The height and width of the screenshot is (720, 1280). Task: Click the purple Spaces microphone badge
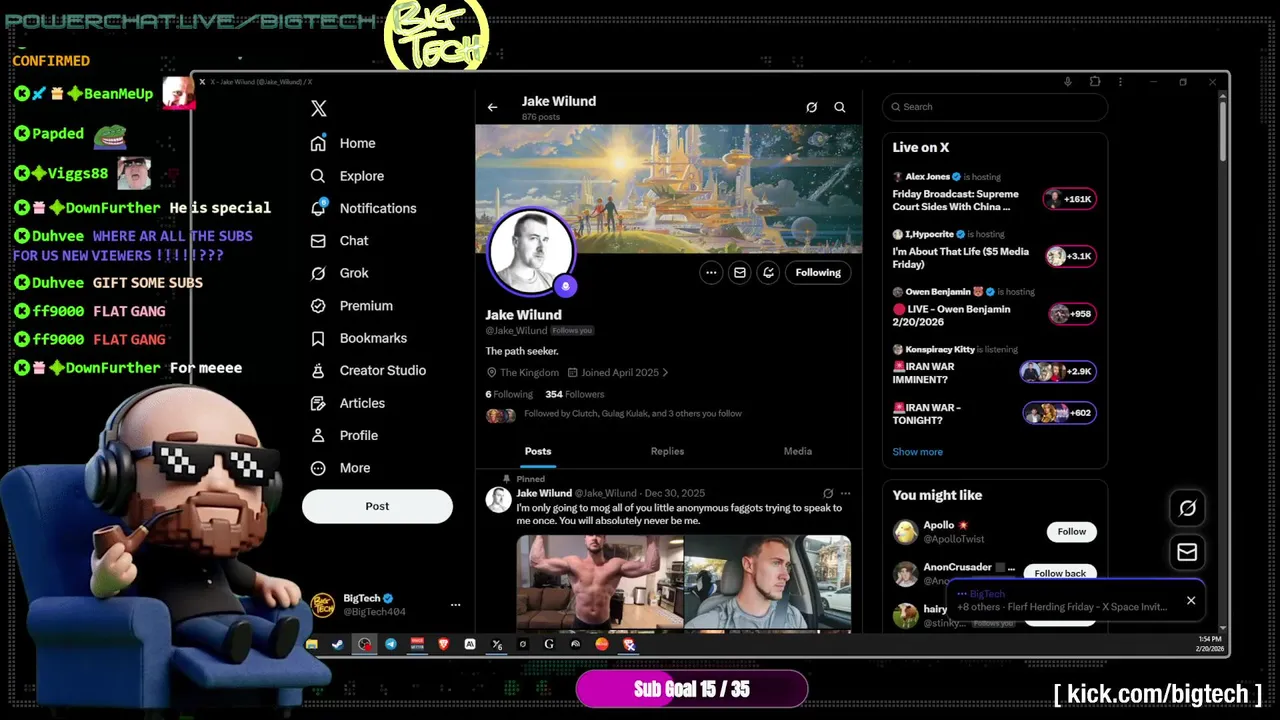(565, 286)
